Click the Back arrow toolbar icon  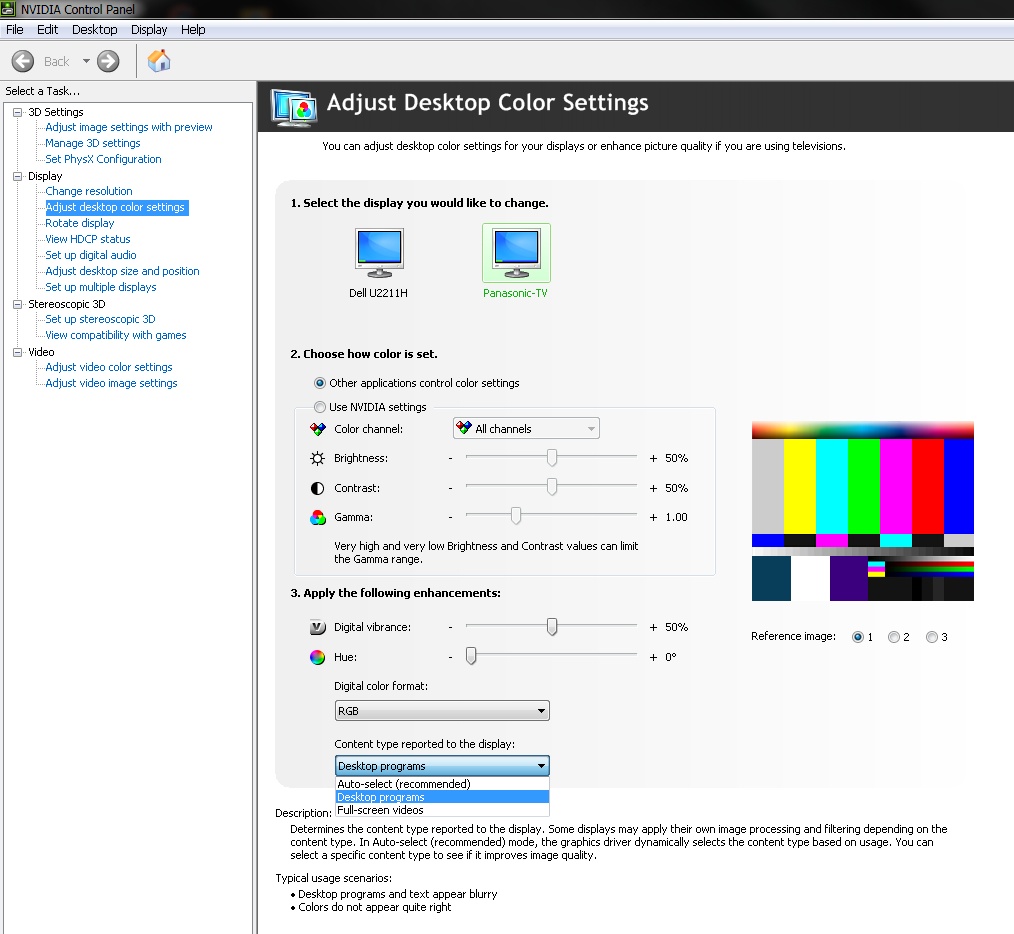(23, 61)
